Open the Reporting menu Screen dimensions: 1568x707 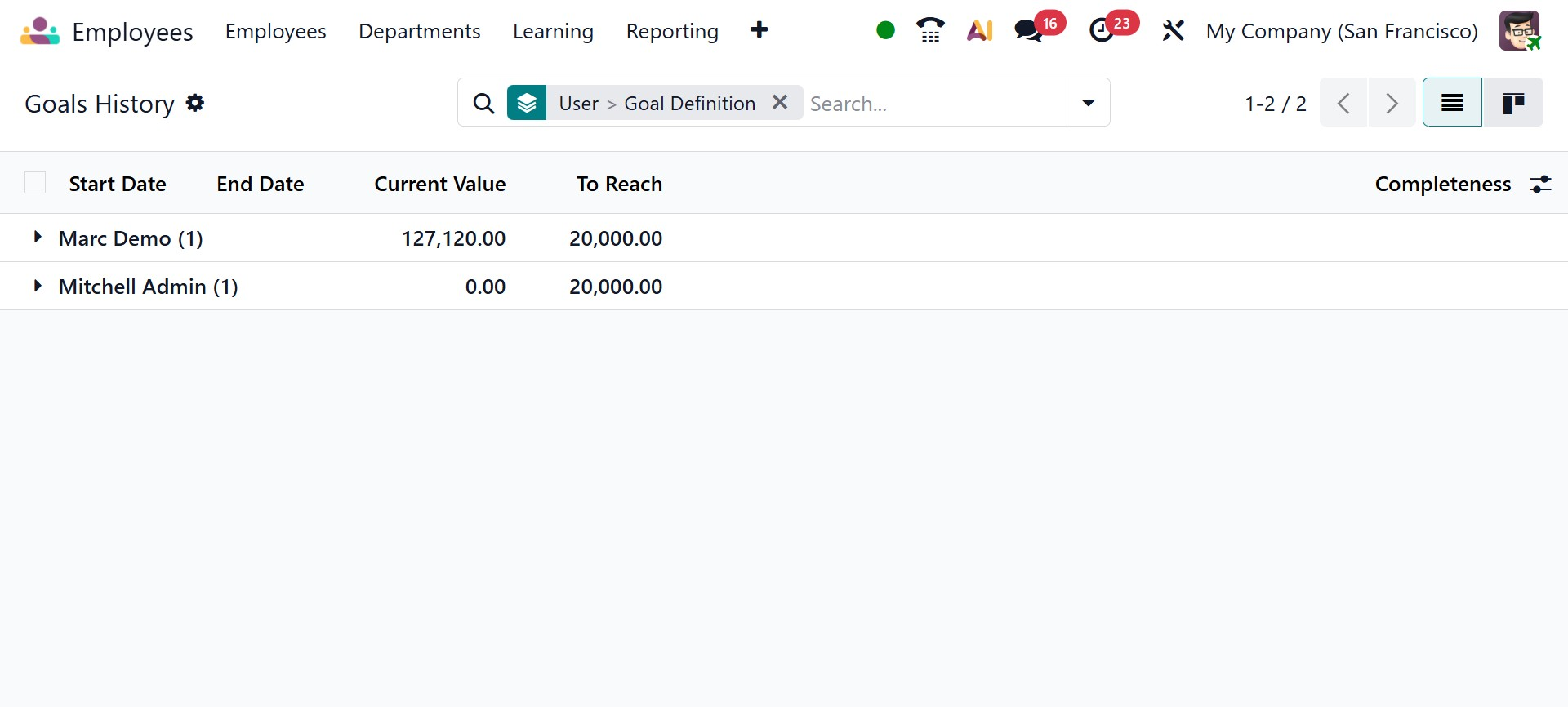pyautogui.click(x=672, y=31)
